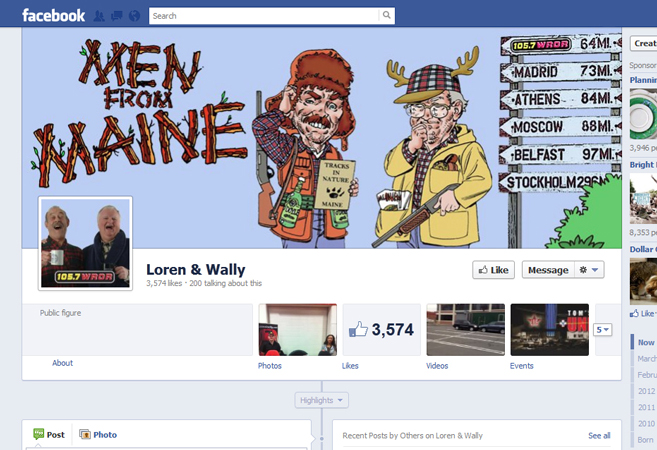Send a Message to the page
The width and height of the screenshot is (657, 450).
(x=548, y=270)
